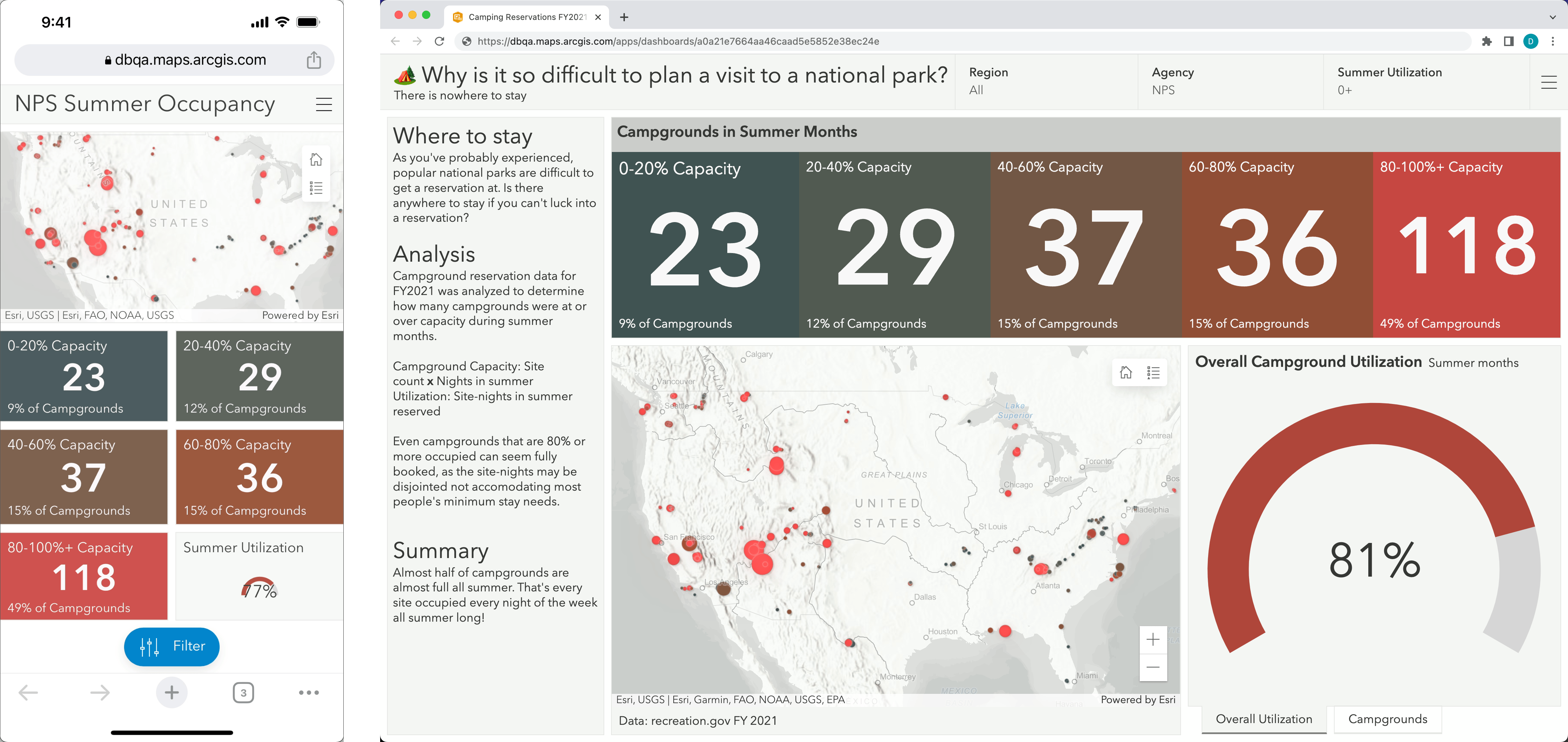This screenshot has width=1568, height=742.
Task: Click the macOS green maximize window button
Action: [426, 15]
